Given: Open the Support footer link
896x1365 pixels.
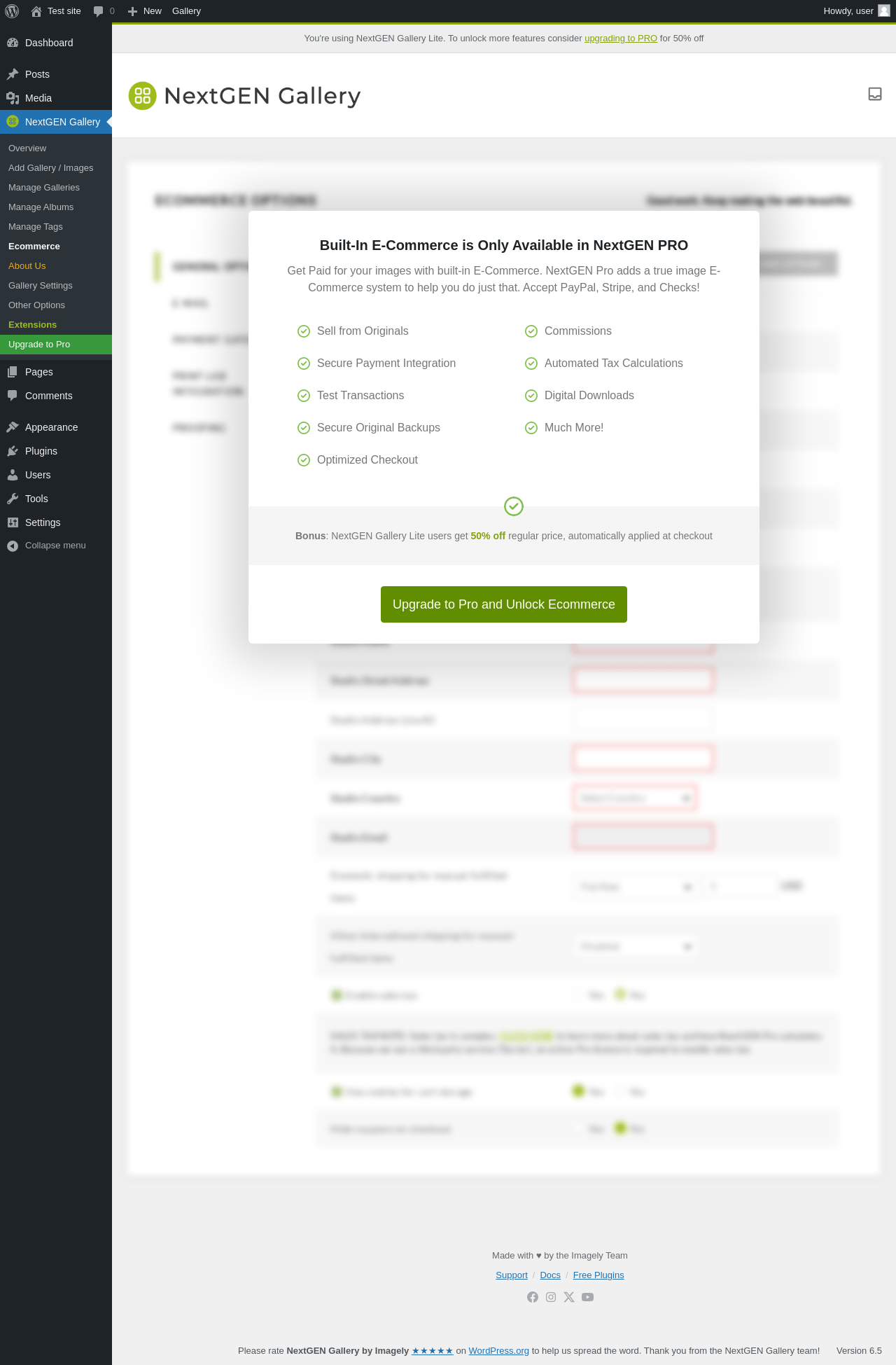Looking at the screenshot, I should click(512, 1275).
